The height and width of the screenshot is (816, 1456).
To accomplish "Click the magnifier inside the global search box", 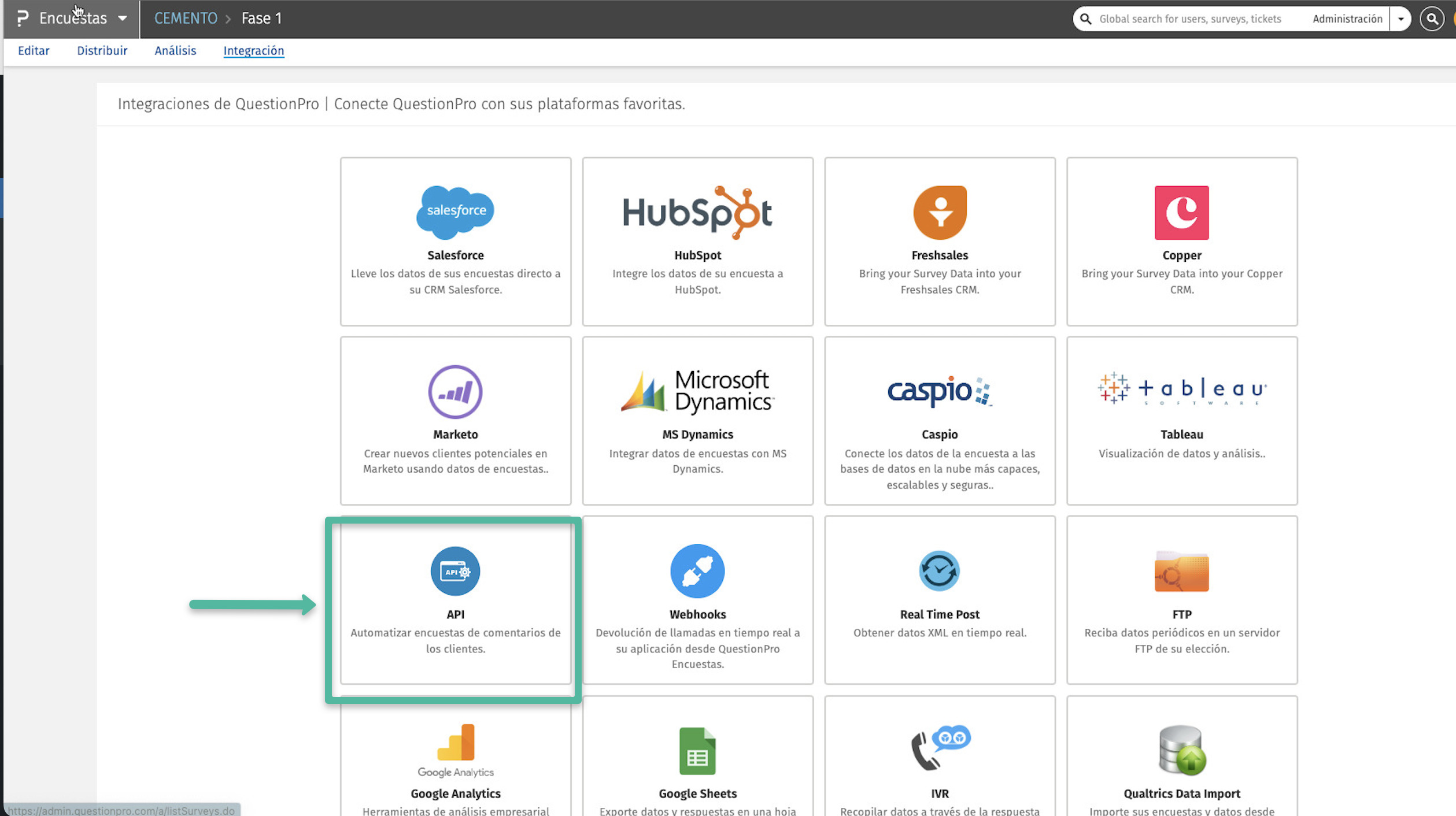I will pos(1085,19).
